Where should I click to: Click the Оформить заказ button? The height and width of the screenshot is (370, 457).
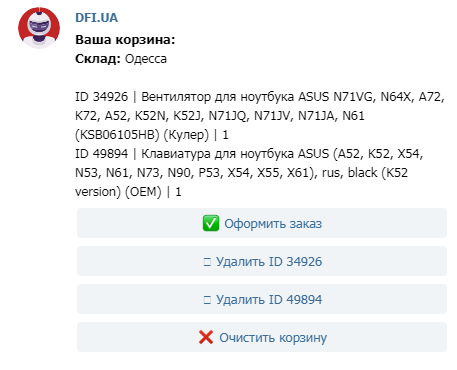262,223
